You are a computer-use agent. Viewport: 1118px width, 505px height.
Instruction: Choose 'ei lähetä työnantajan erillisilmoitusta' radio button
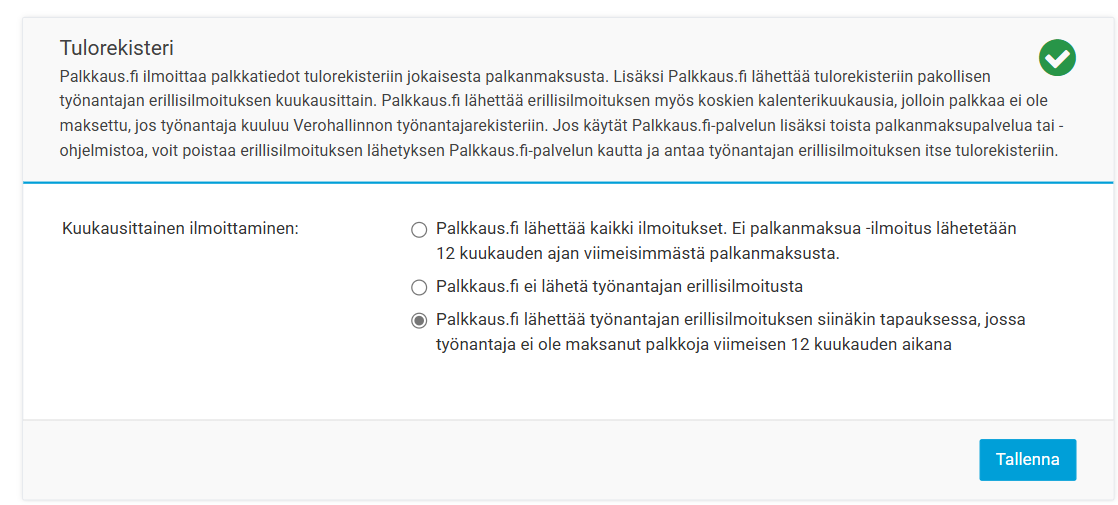click(419, 288)
